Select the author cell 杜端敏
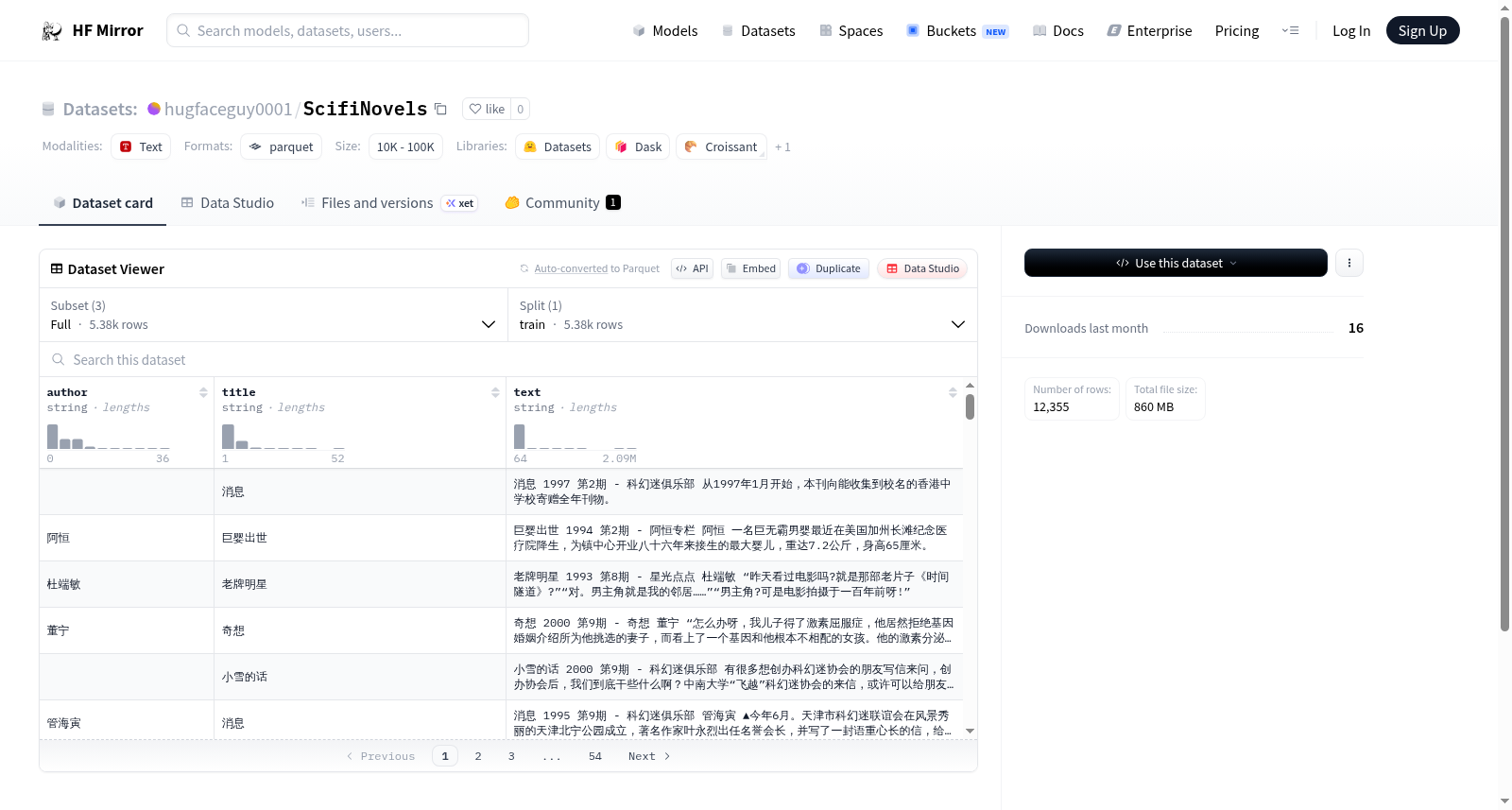 tap(127, 584)
